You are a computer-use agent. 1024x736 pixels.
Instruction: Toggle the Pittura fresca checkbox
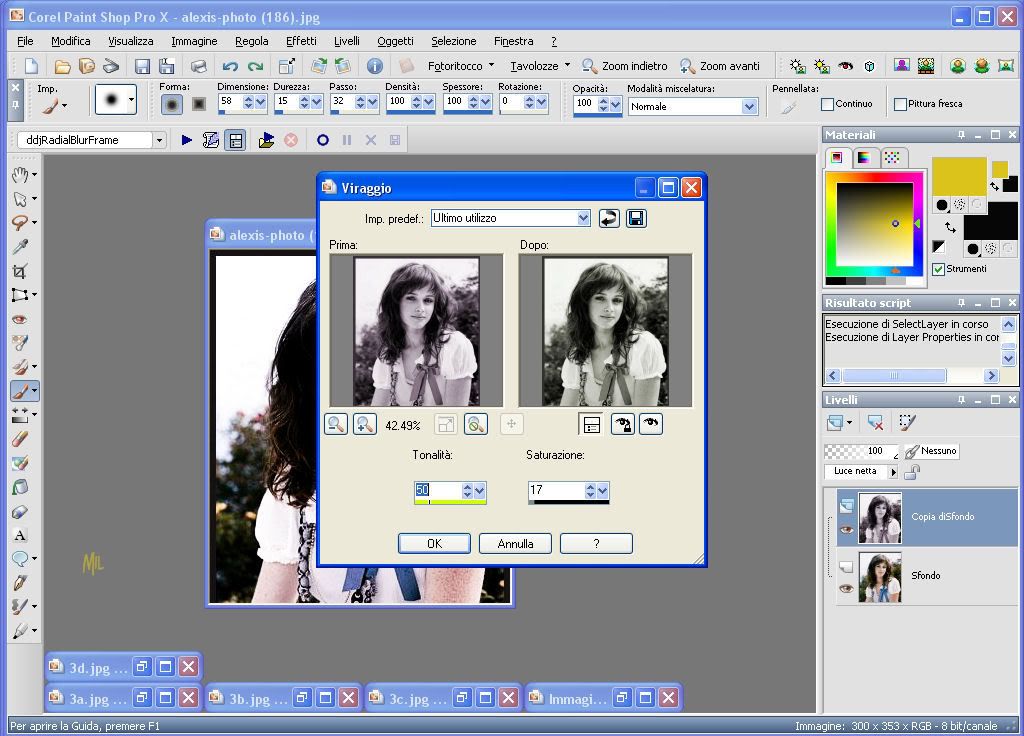pos(900,104)
